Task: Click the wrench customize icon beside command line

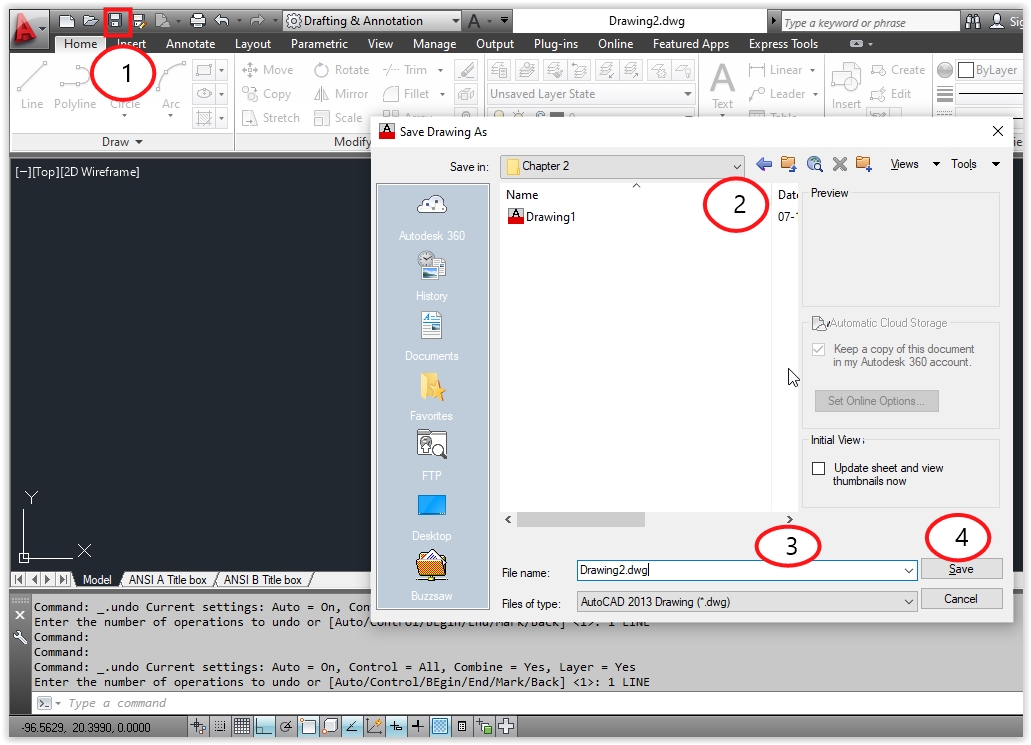Action: point(20,638)
